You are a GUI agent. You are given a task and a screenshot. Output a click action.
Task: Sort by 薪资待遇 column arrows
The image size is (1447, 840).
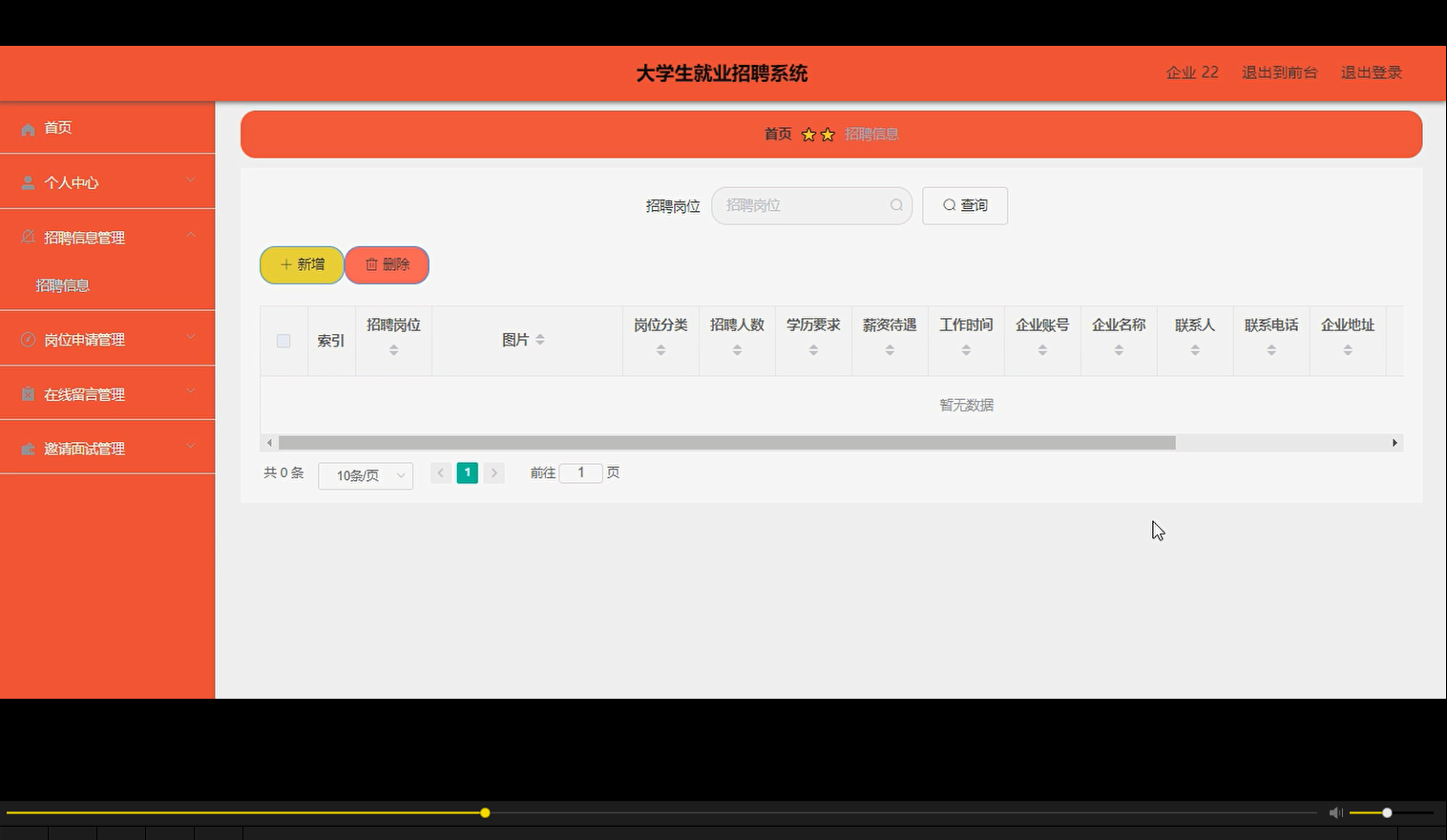click(x=890, y=350)
